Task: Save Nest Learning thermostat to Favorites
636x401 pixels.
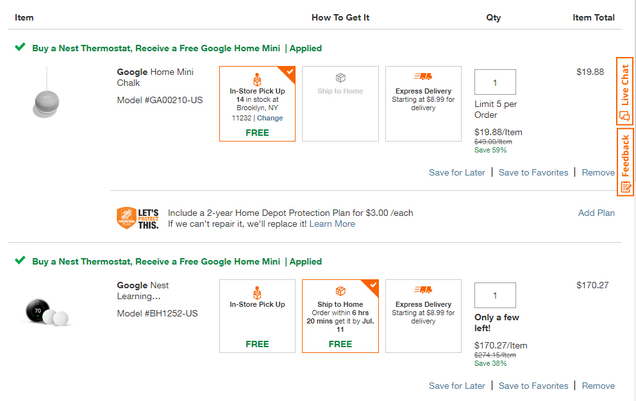Action: point(533,386)
